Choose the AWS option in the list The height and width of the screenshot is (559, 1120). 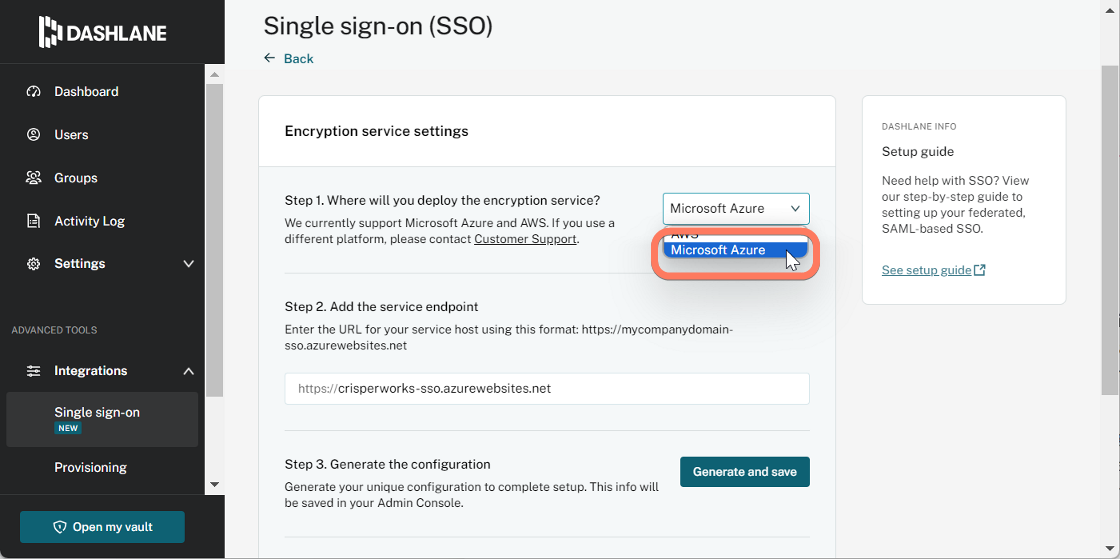(x=736, y=235)
